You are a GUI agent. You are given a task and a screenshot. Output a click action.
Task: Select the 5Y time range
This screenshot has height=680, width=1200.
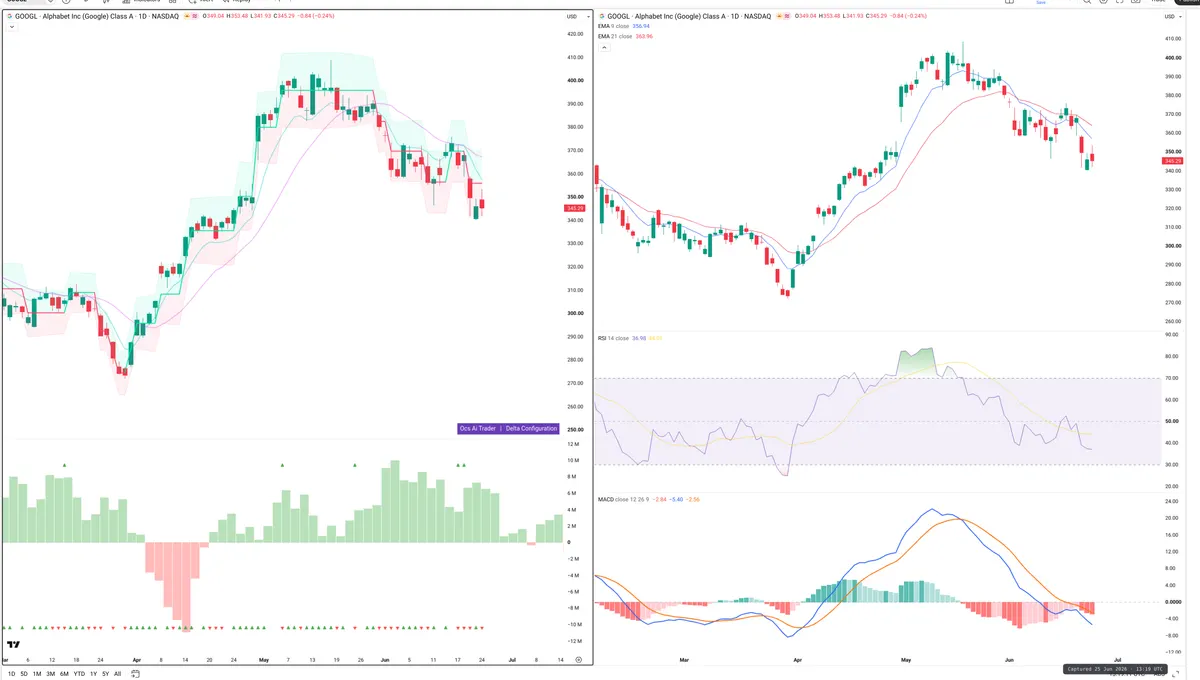pos(105,674)
